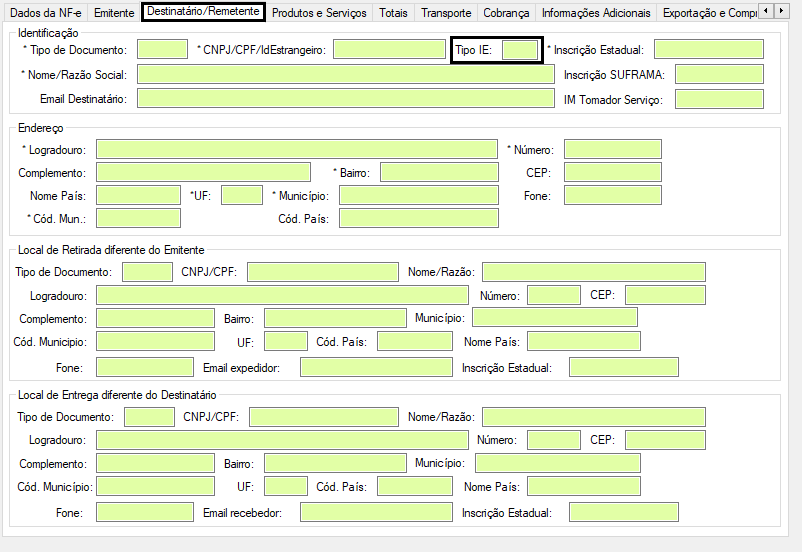Click the CEP field in Endereço

613,172
